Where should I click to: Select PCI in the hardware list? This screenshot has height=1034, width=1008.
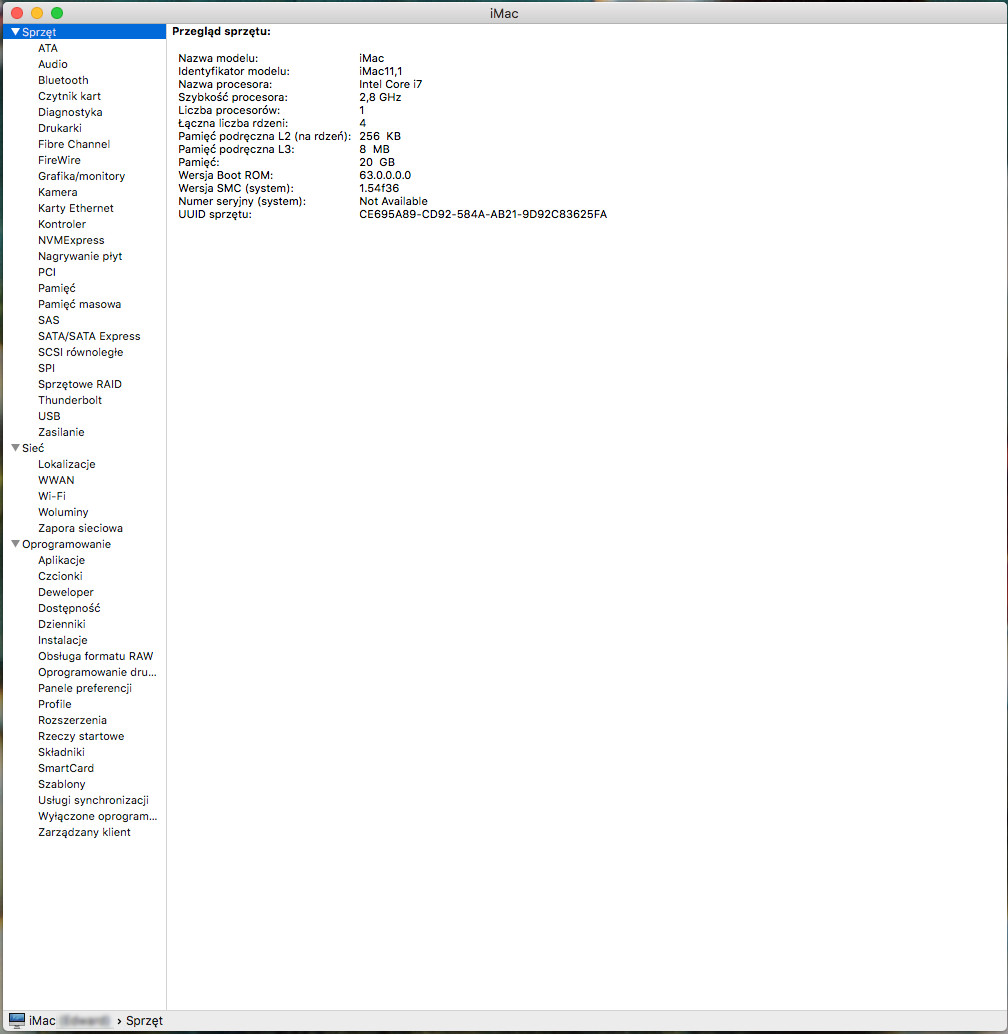coord(47,272)
